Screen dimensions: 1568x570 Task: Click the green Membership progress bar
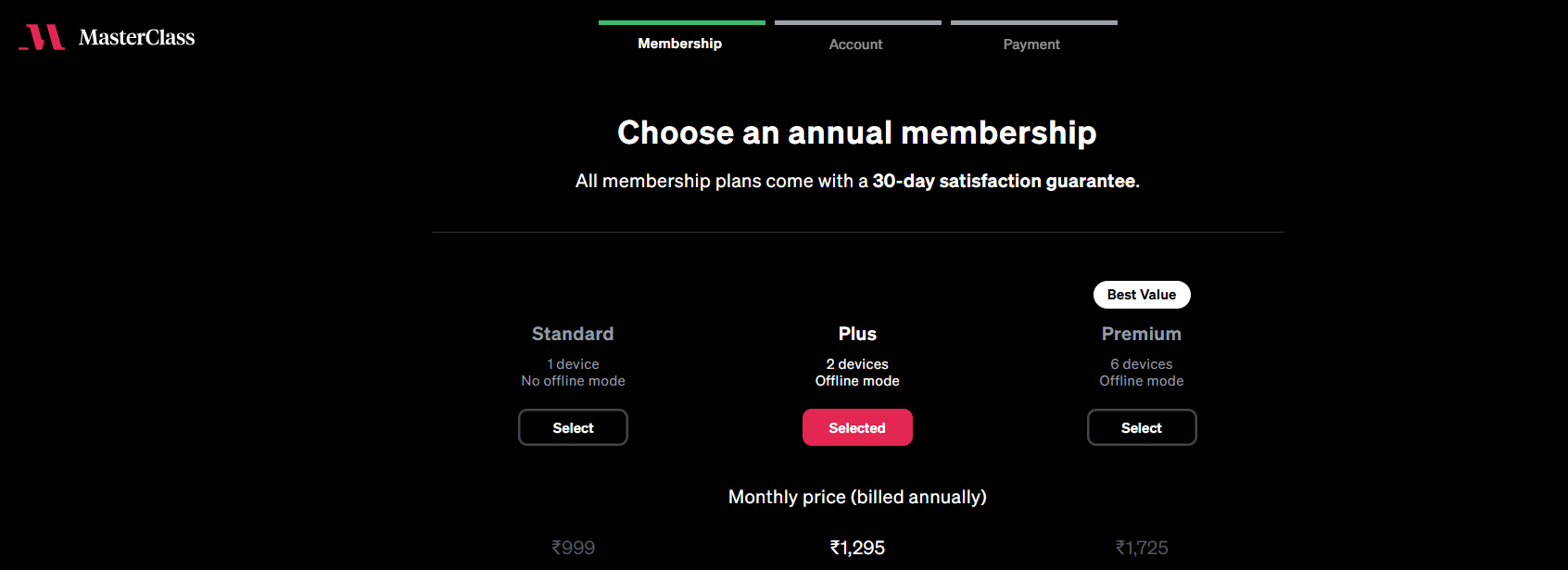[681, 22]
